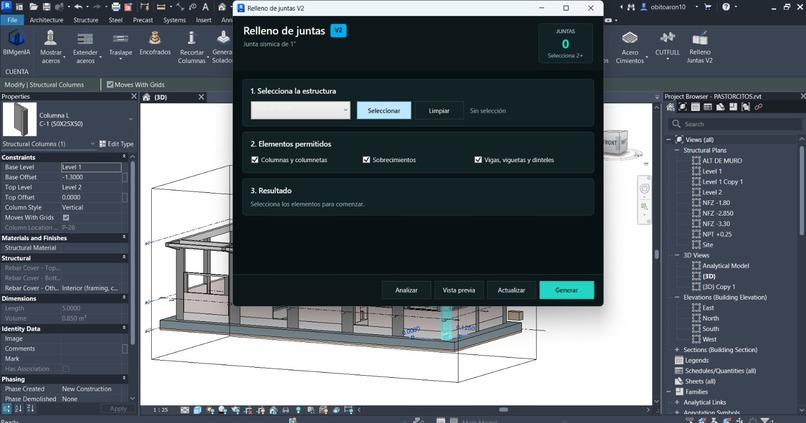Open the Precast ribbon tab
The image size is (806, 423).
143,20
